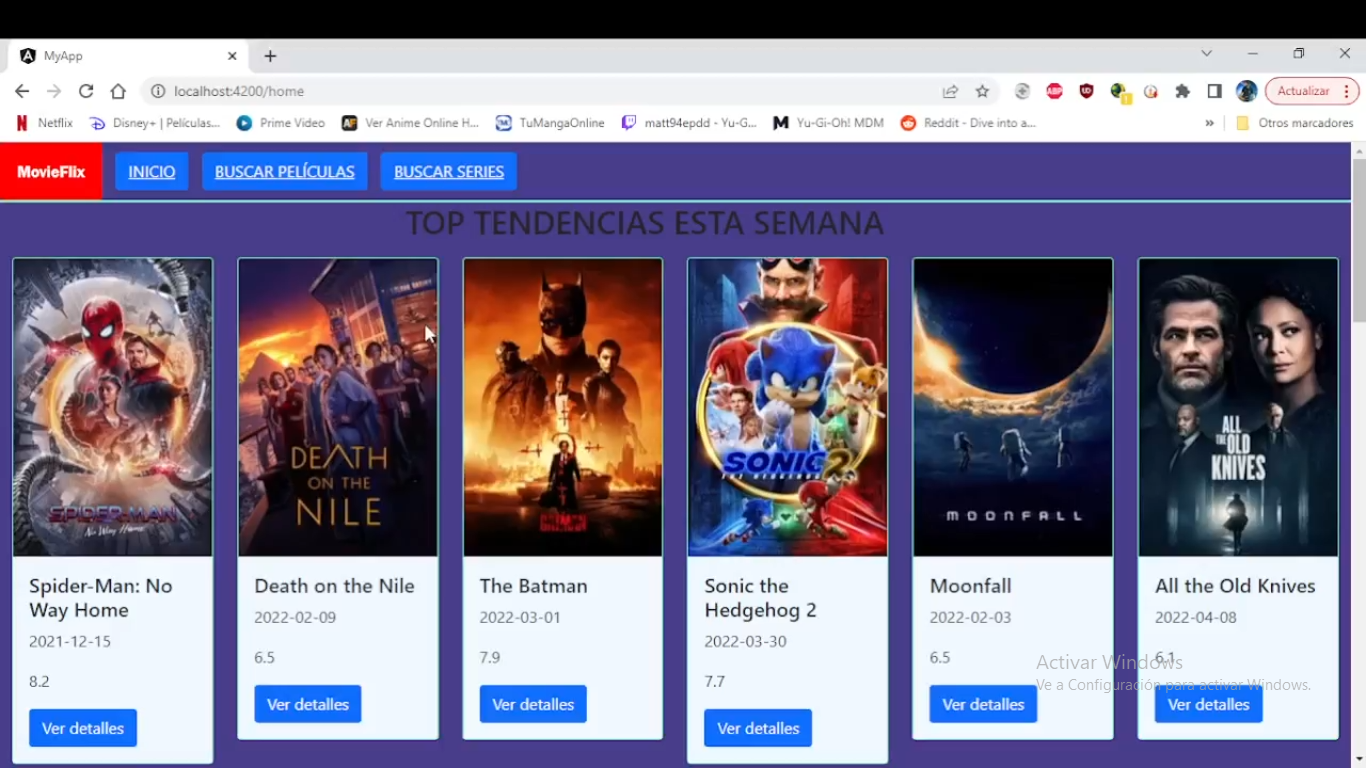Ver detalles for The Batman
Image resolution: width=1368 pixels, height=768 pixels.
533,704
